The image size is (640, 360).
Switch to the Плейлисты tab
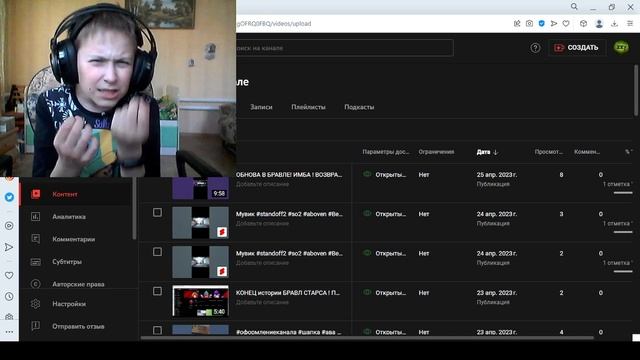click(x=309, y=107)
